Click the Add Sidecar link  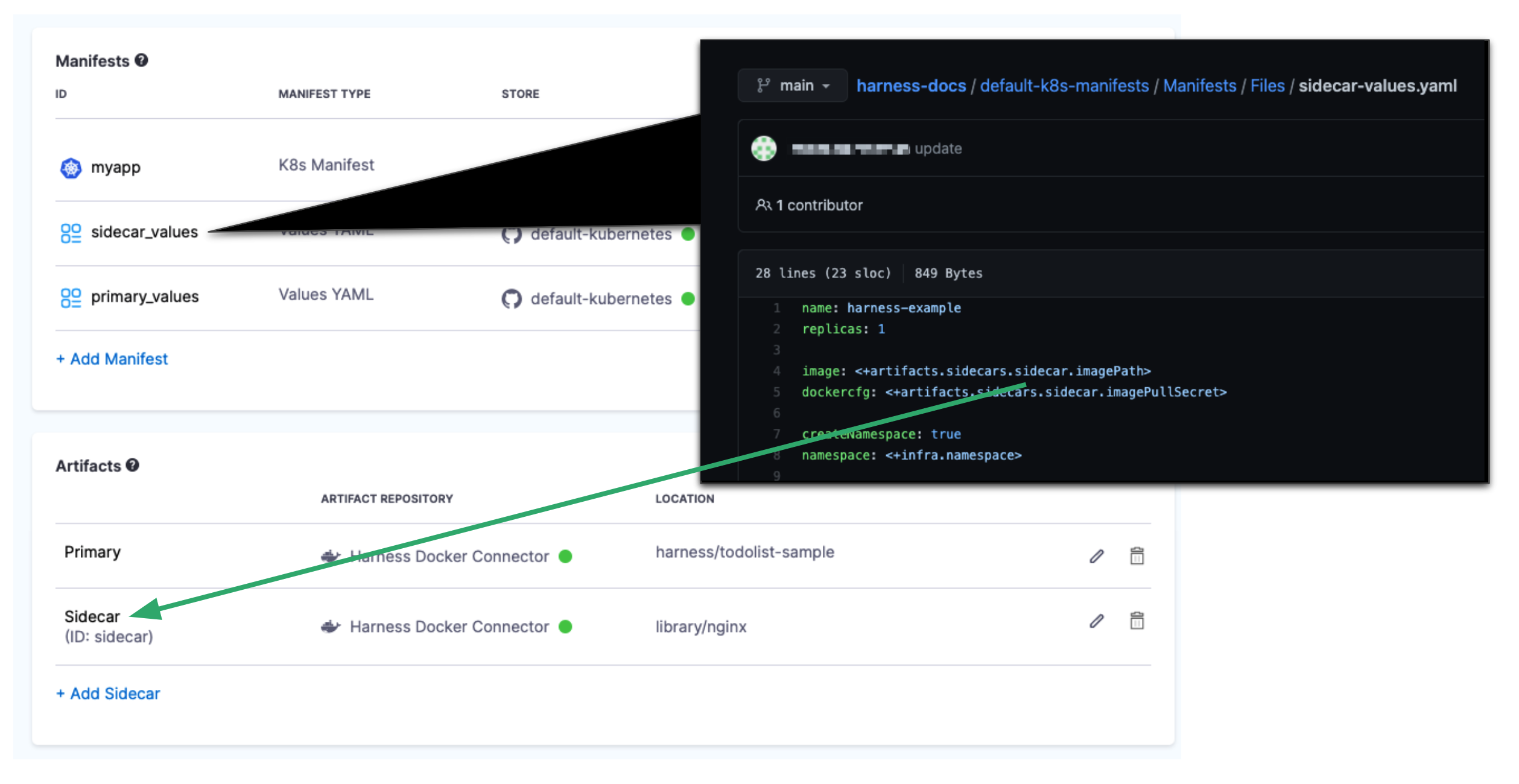point(109,694)
